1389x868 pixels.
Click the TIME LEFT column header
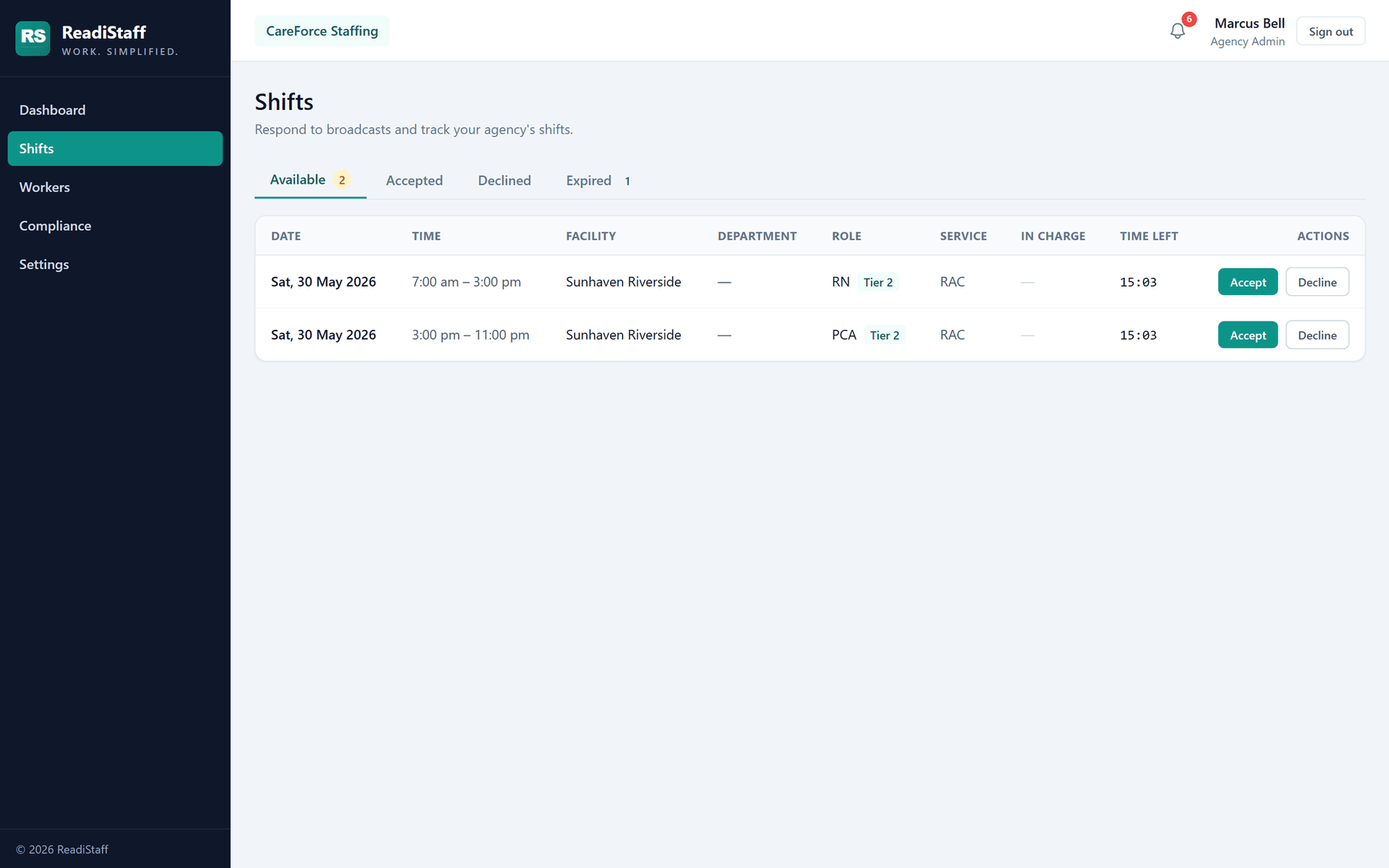click(1149, 236)
